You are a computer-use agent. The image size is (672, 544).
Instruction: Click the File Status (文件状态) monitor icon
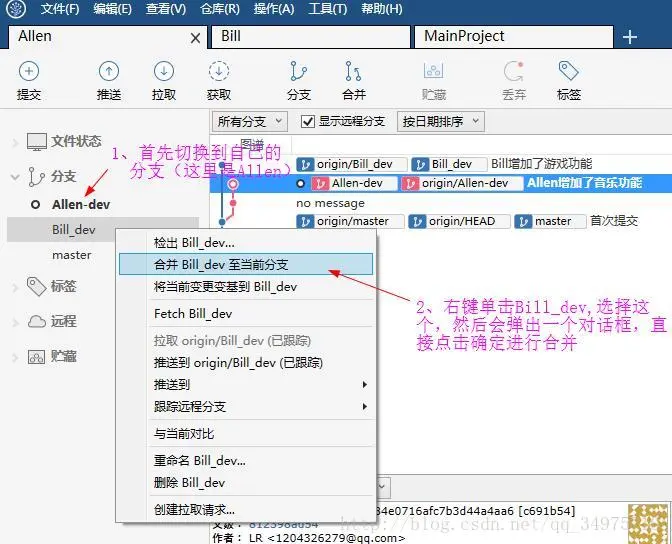[37, 141]
